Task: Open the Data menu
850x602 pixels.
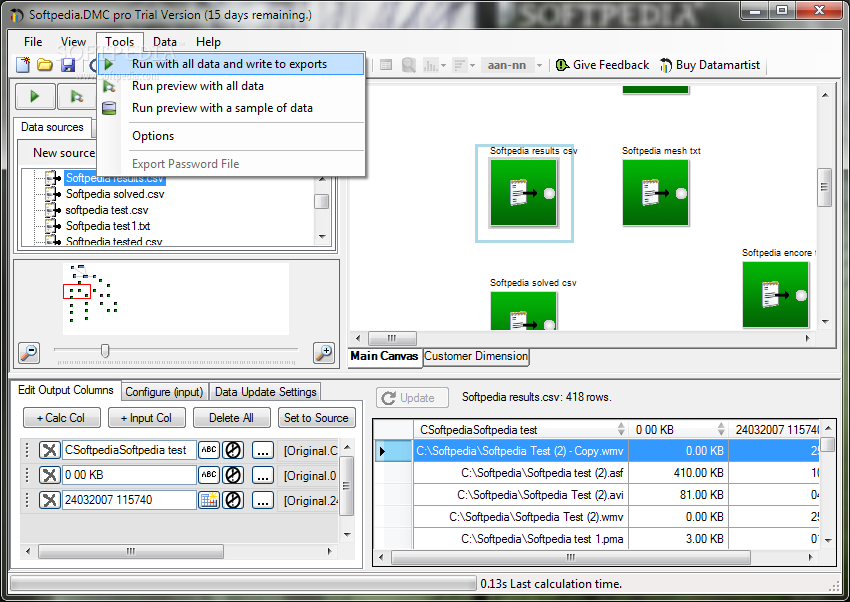Action: [165, 42]
